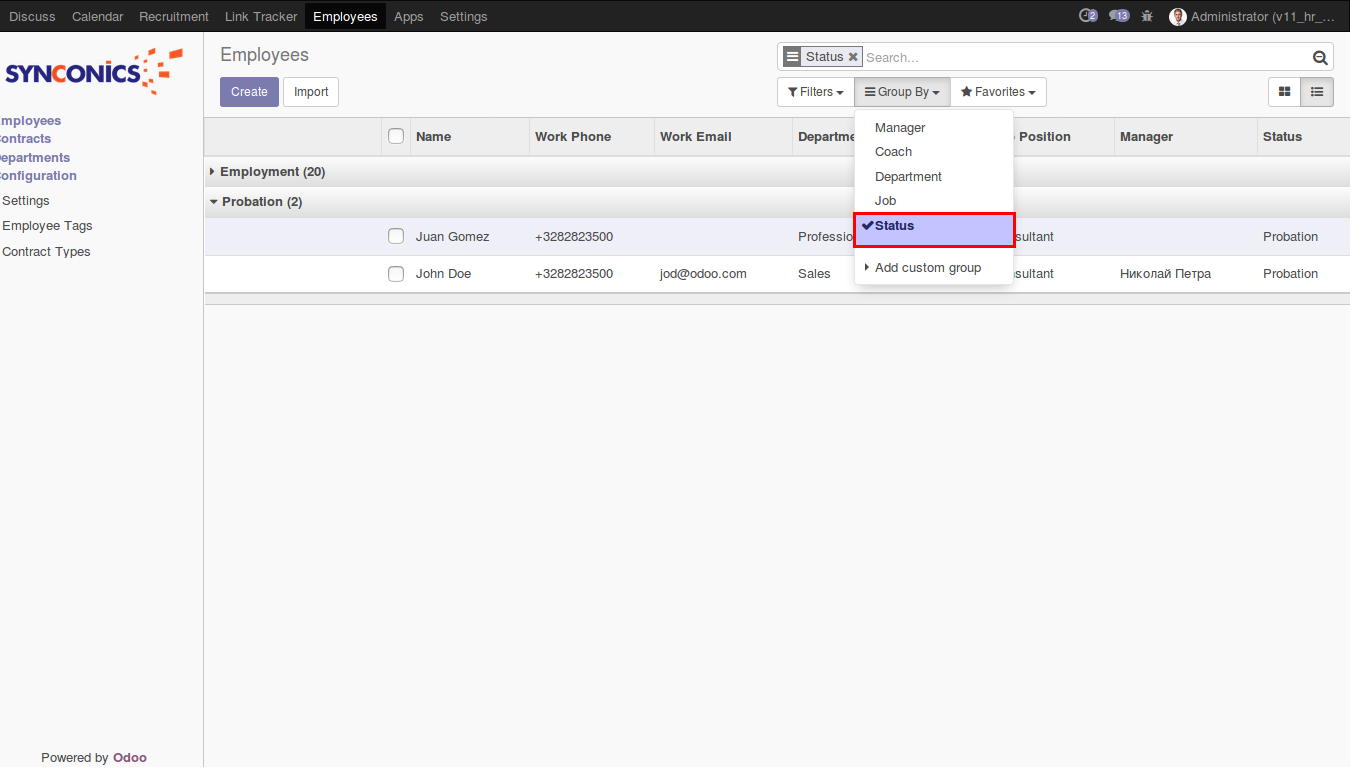Open the conversations message counter icon

point(1119,16)
